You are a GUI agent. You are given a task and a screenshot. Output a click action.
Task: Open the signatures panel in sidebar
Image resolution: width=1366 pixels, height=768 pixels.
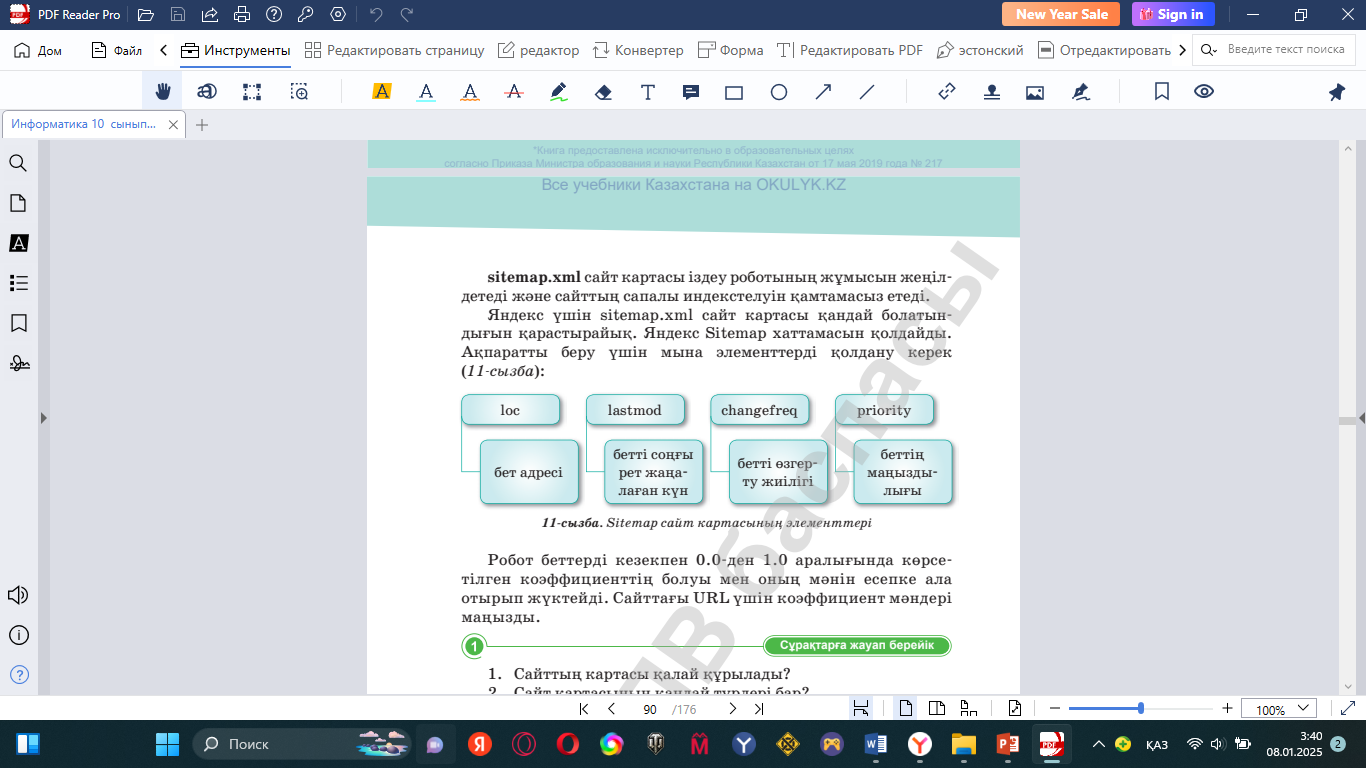pyautogui.click(x=18, y=363)
